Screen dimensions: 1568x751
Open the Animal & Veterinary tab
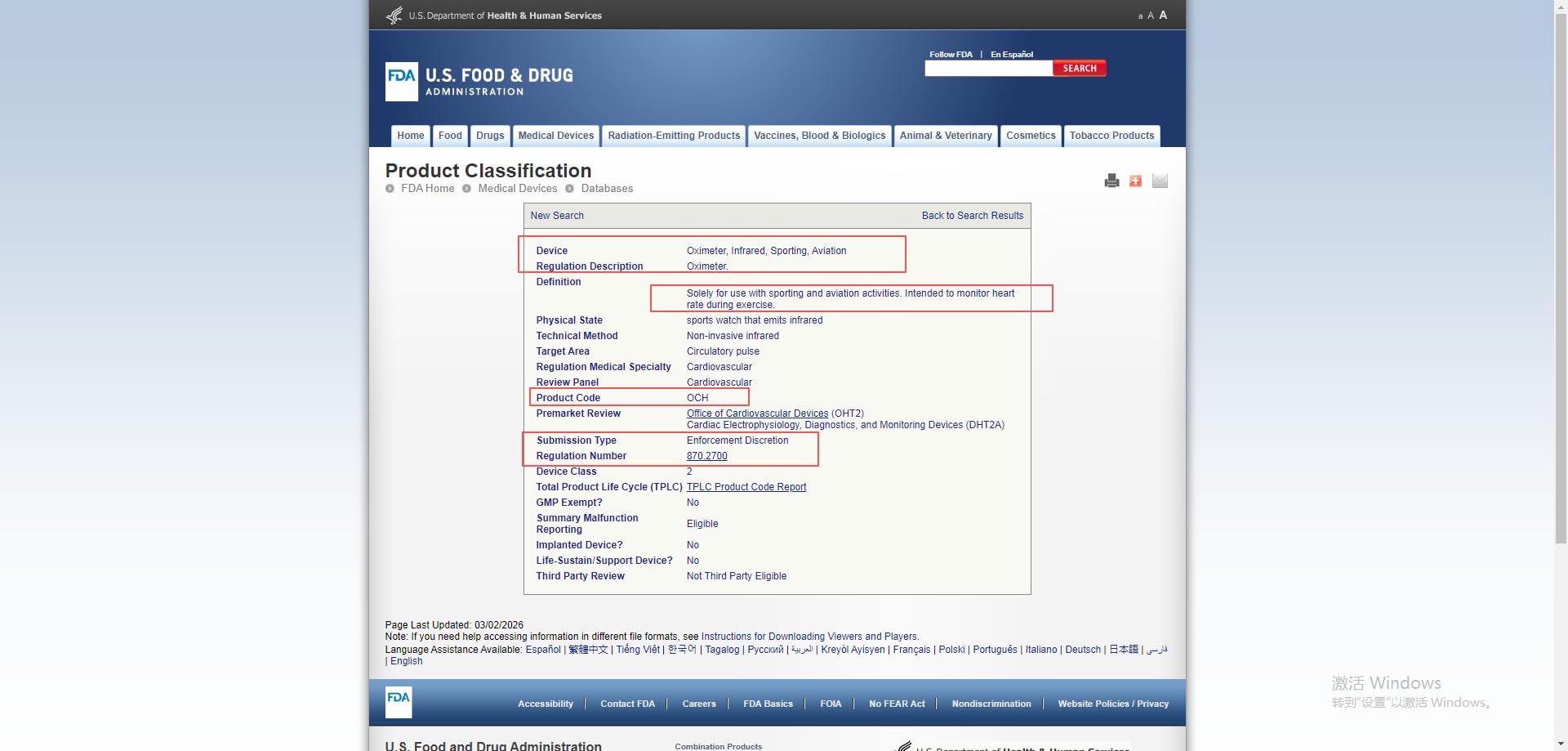[x=946, y=136]
